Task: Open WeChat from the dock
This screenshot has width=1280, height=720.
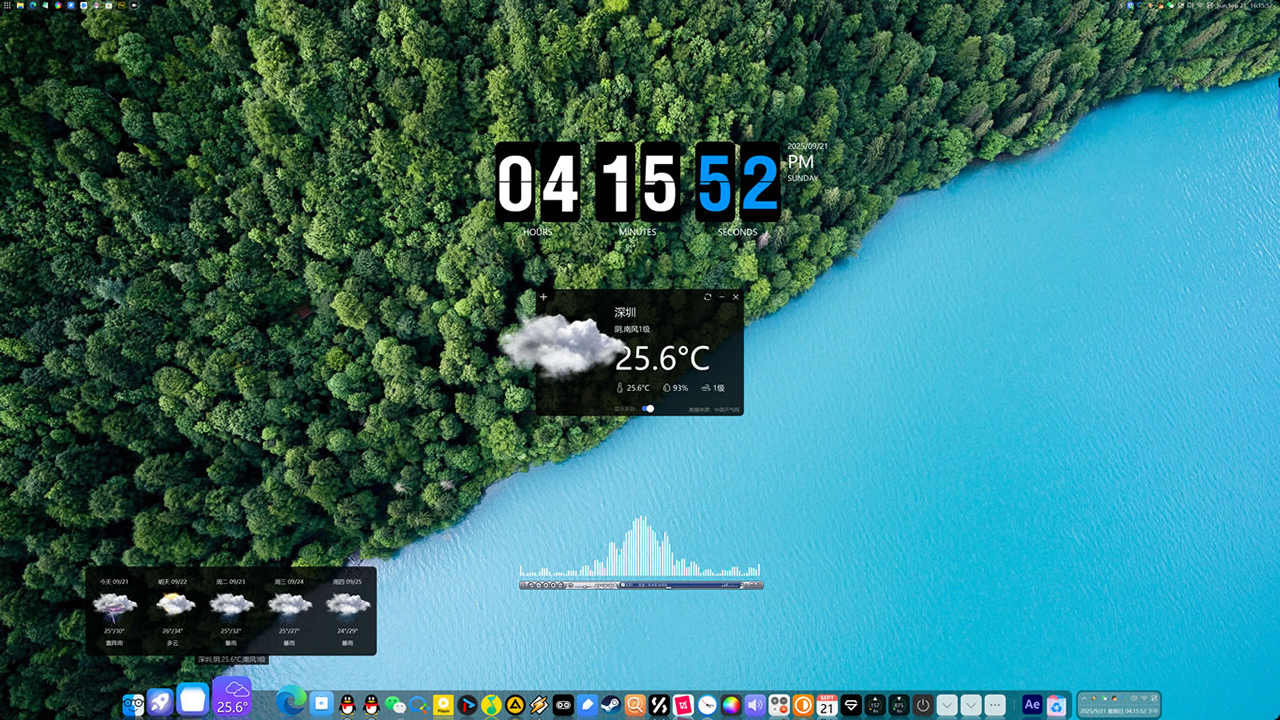Action: pos(395,705)
